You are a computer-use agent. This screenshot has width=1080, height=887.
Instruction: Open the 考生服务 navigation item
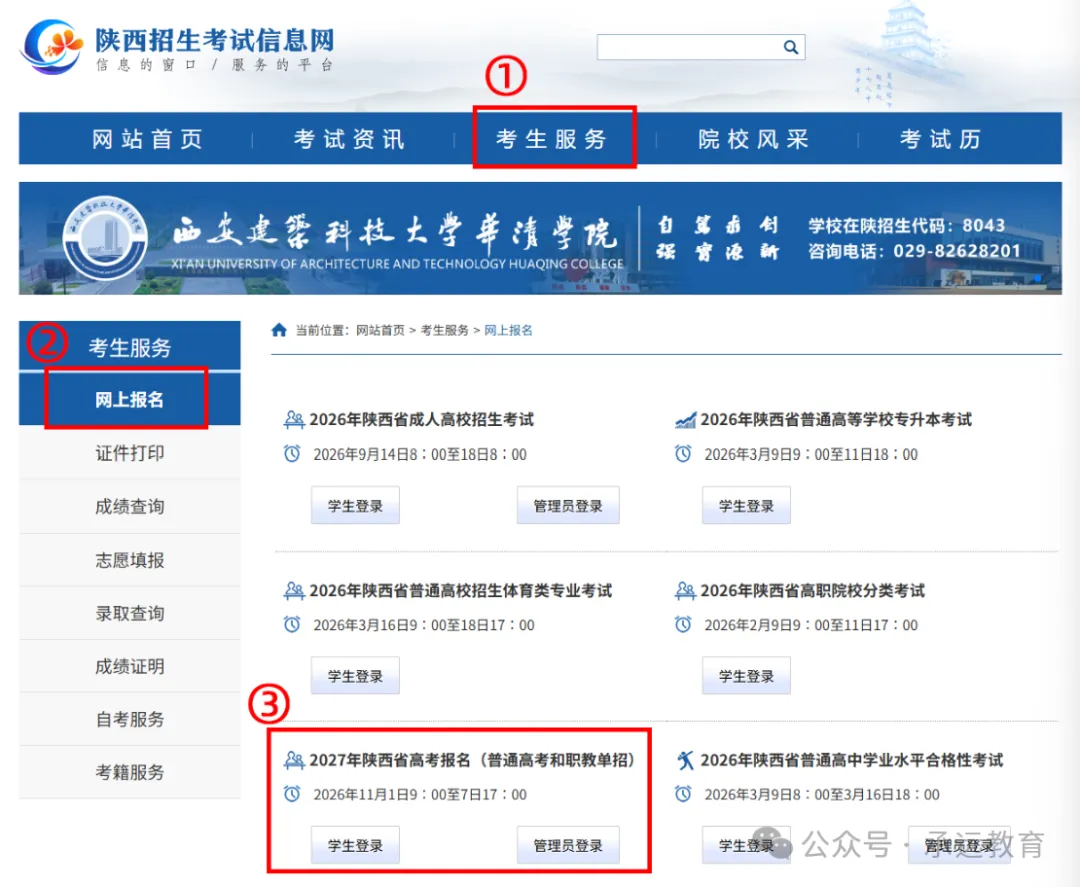[x=551, y=139]
